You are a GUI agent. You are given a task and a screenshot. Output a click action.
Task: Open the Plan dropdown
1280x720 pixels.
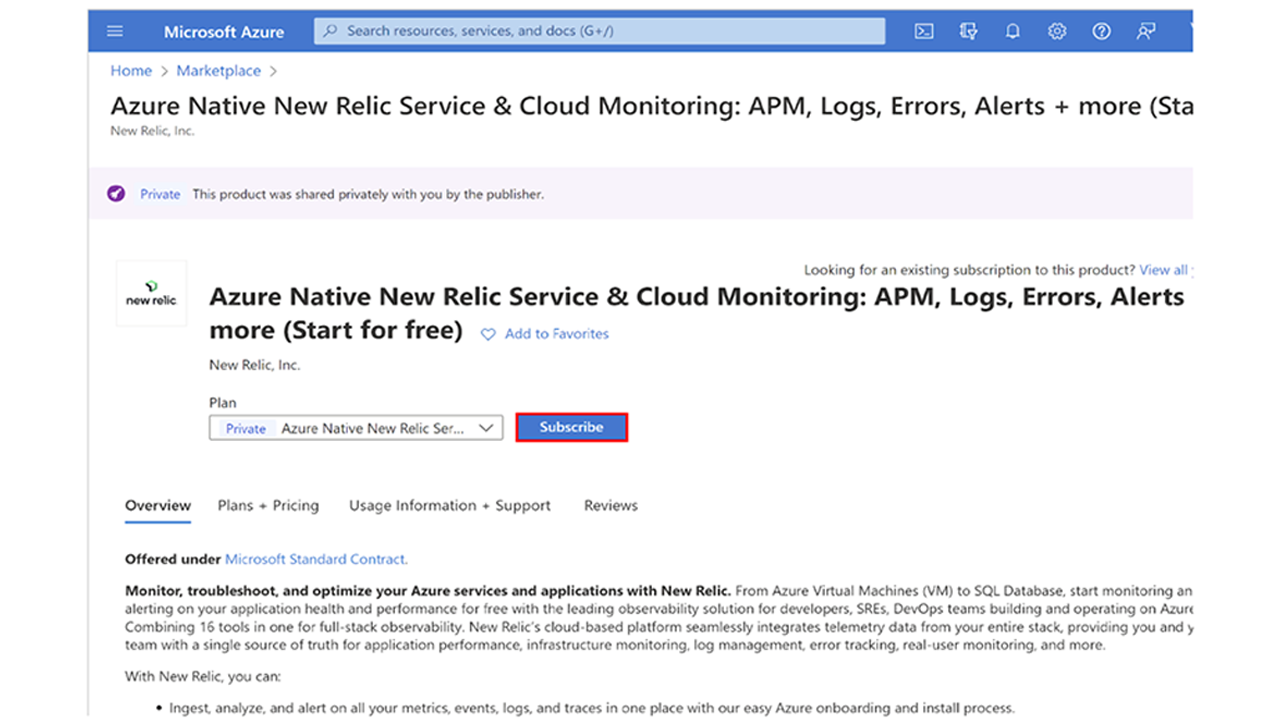coord(356,428)
